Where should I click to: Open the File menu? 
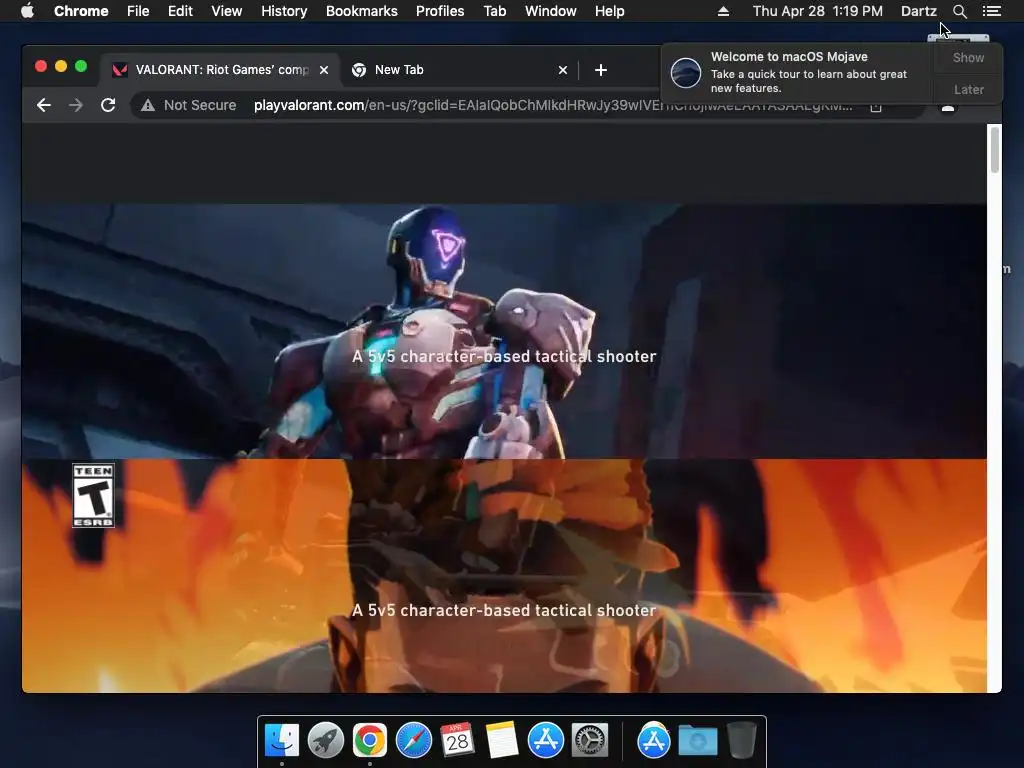(138, 11)
